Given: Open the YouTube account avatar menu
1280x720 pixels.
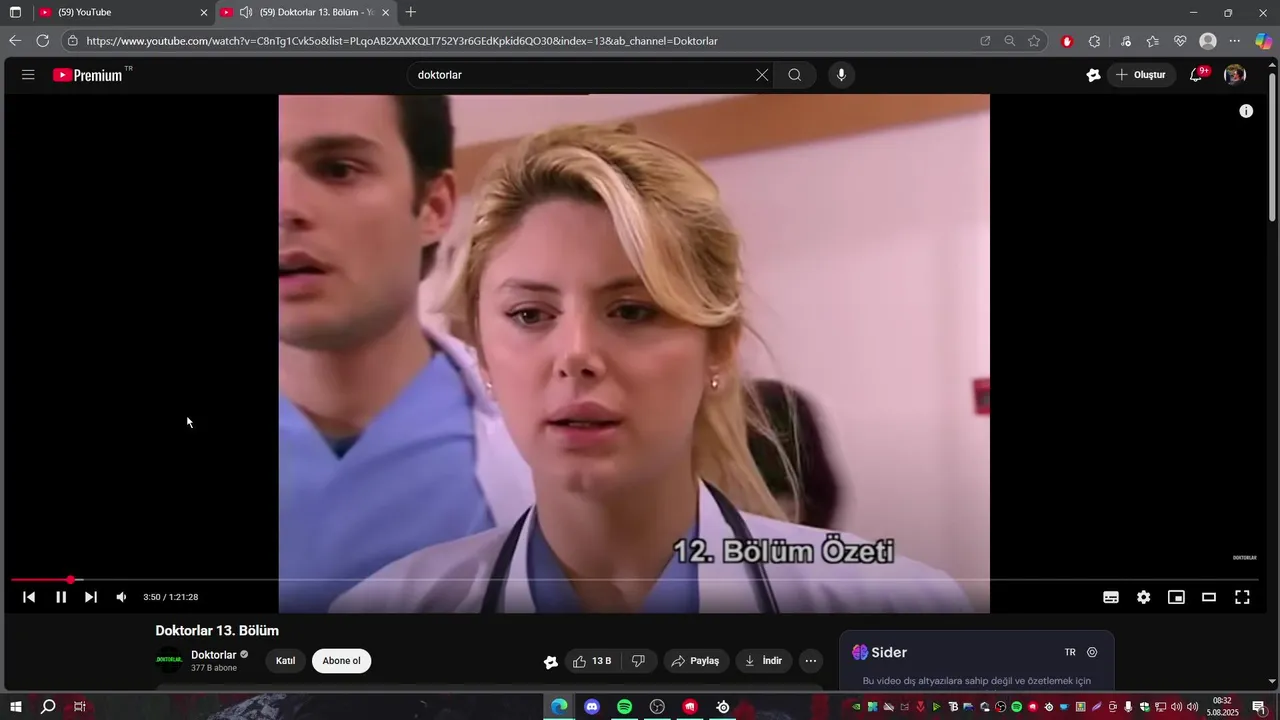Looking at the screenshot, I should [x=1235, y=75].
